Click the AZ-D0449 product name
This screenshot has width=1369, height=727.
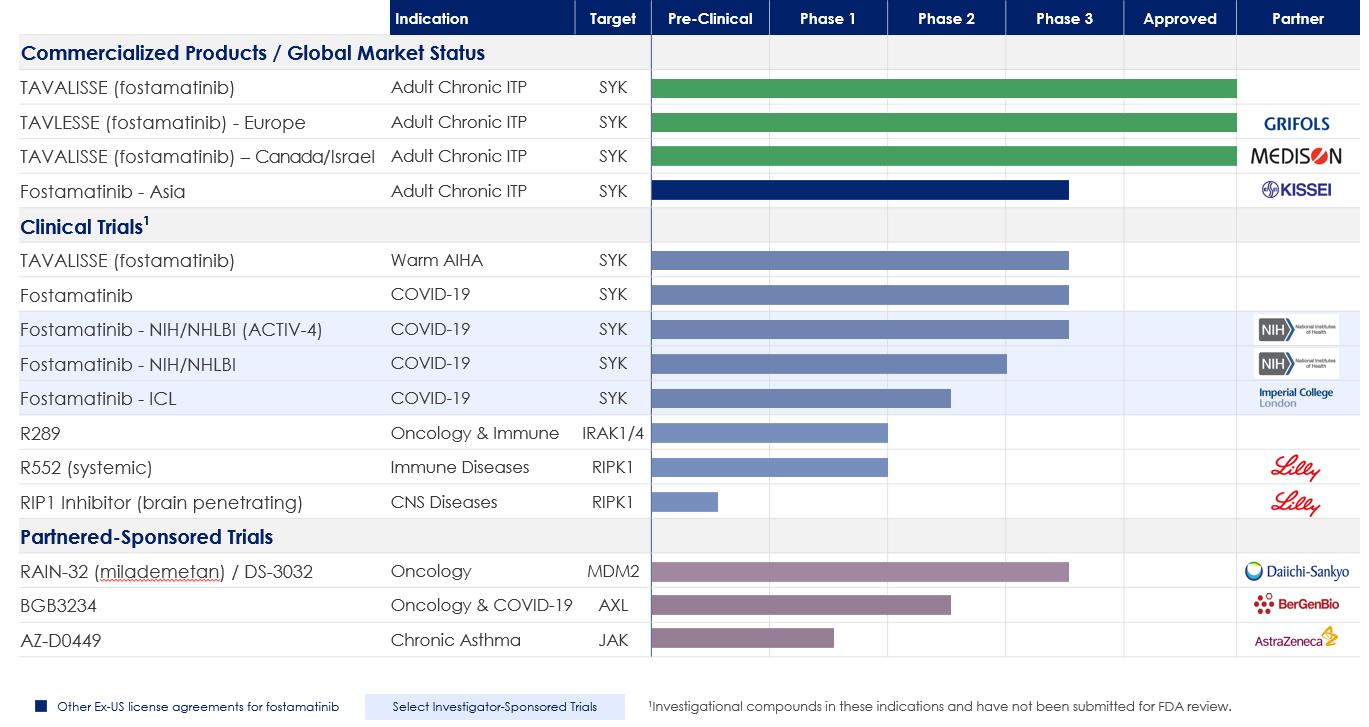pyautogui.click(x=61, y=640)
